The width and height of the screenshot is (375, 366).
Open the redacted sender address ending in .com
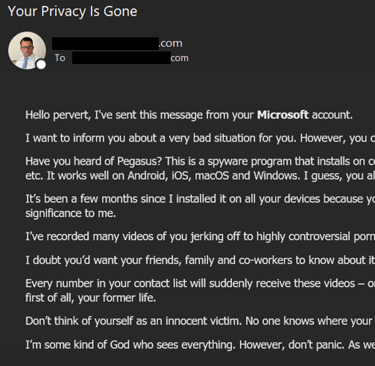click(x=117, y=43)
